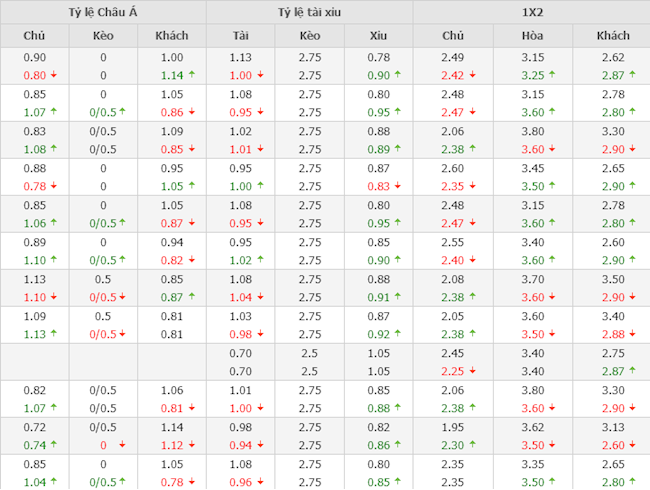Pick the 2.49 home odds value

click(x=452, y=57)
